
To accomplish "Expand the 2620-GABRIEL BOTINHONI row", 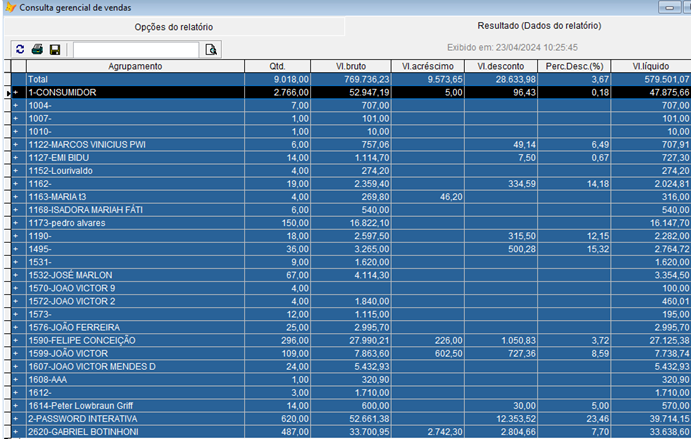I will [x=16, y=431].
